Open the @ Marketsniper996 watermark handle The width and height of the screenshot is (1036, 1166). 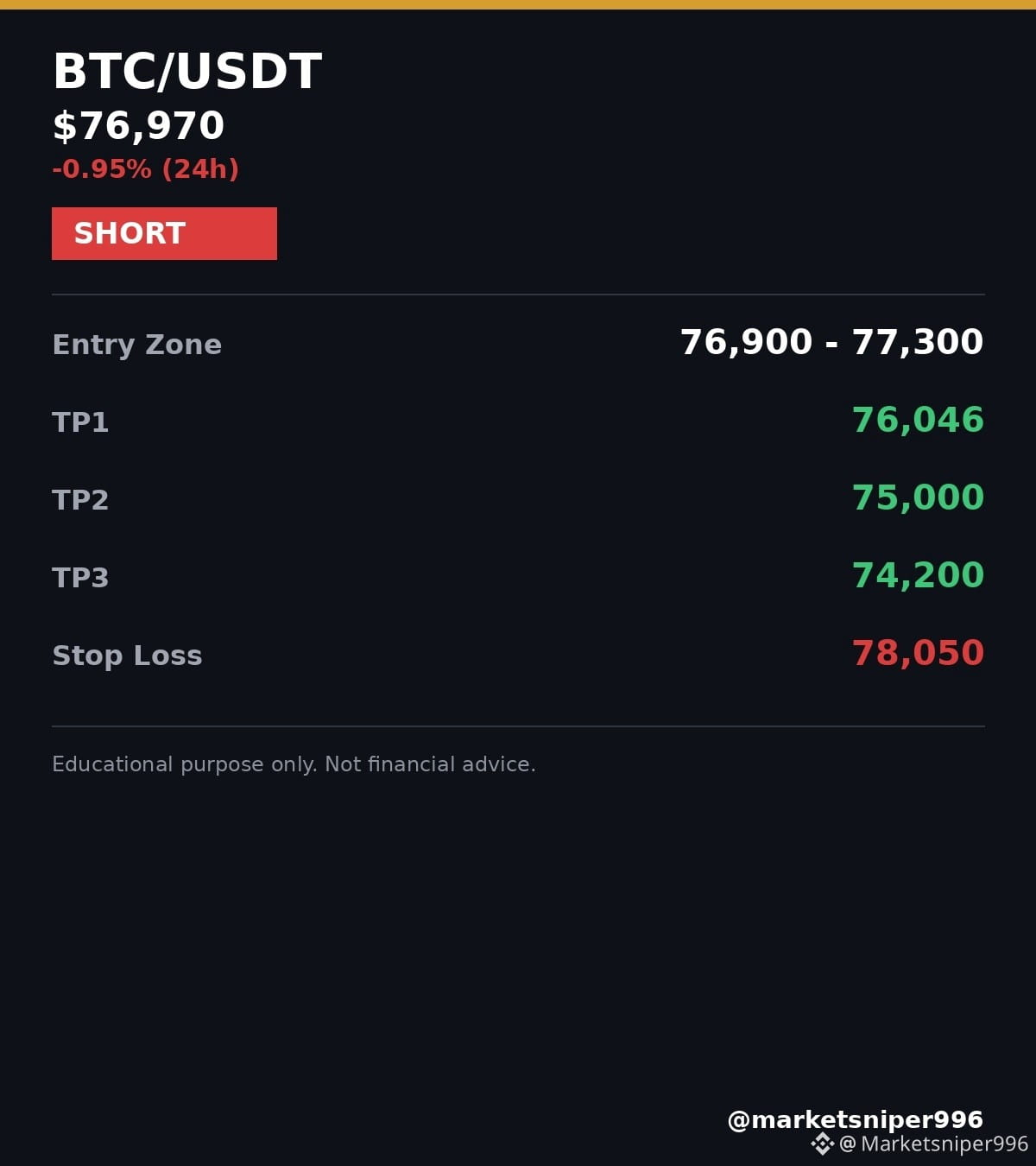click(x=934, y=1144)
